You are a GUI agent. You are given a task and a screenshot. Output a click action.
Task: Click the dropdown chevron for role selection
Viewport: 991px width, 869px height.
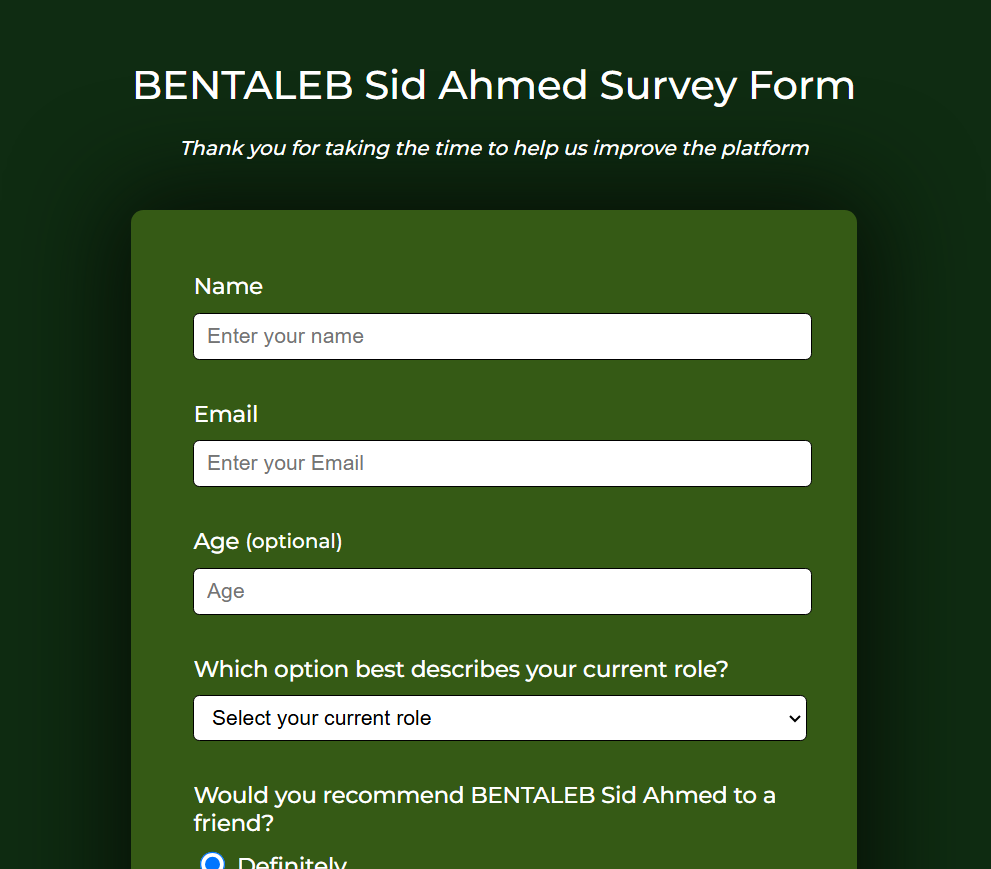click(795, 718)
